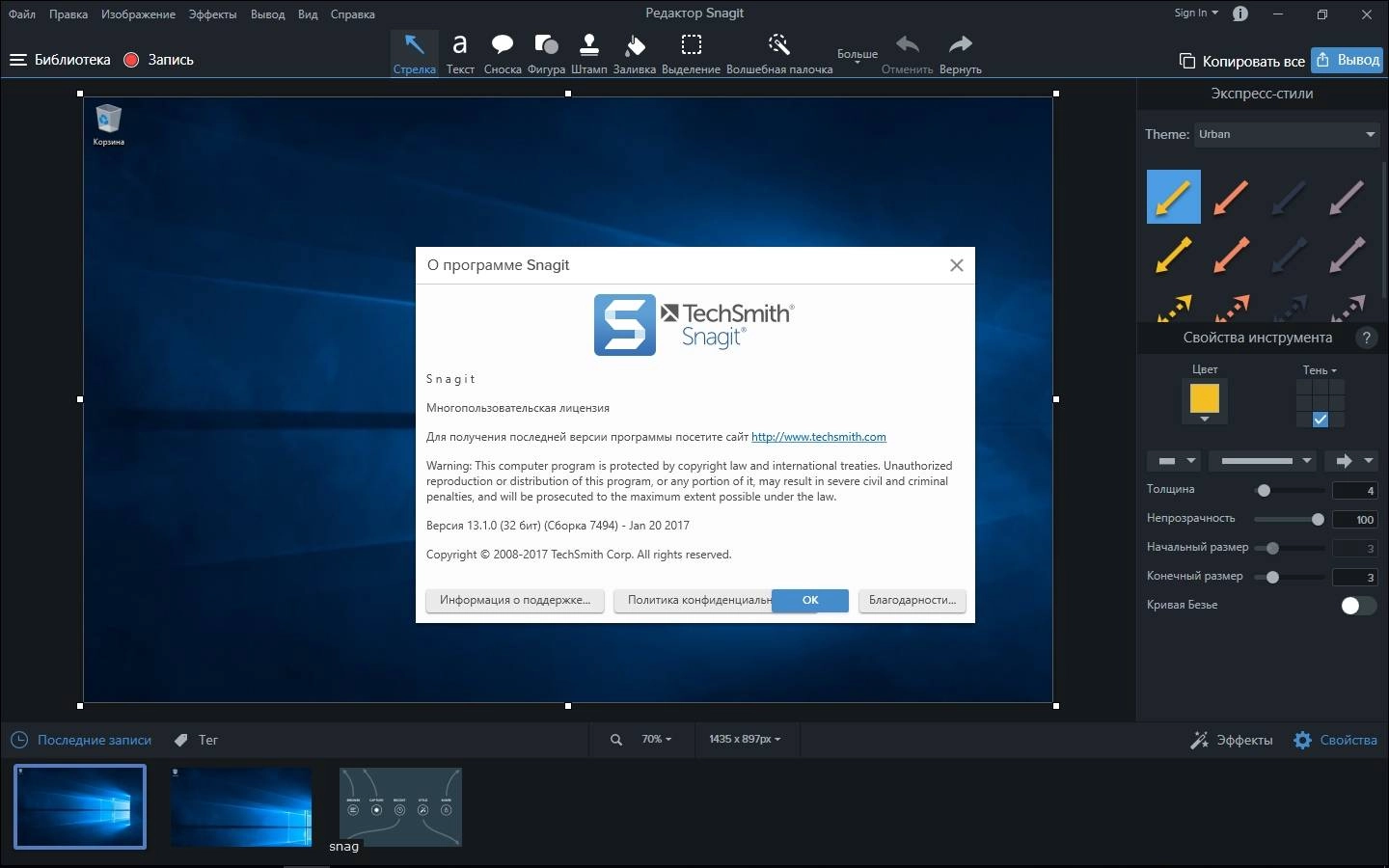Viewport: 1389px width, 868px height.
Task: Open the Effects (Эффекты) panel
Action: [1232, 740]
